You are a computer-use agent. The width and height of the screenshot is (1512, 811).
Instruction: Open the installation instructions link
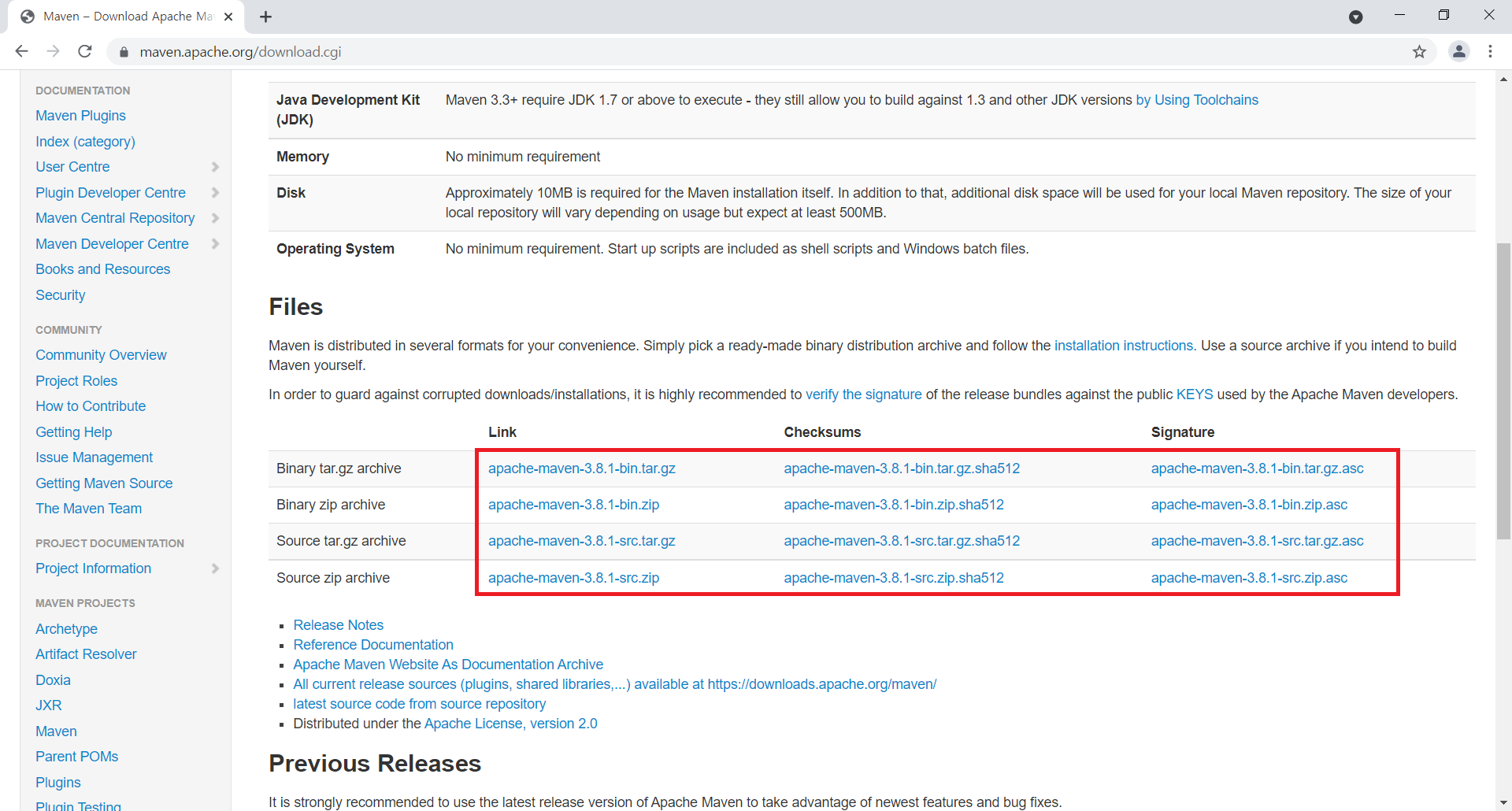click(x=1124, y=346)
